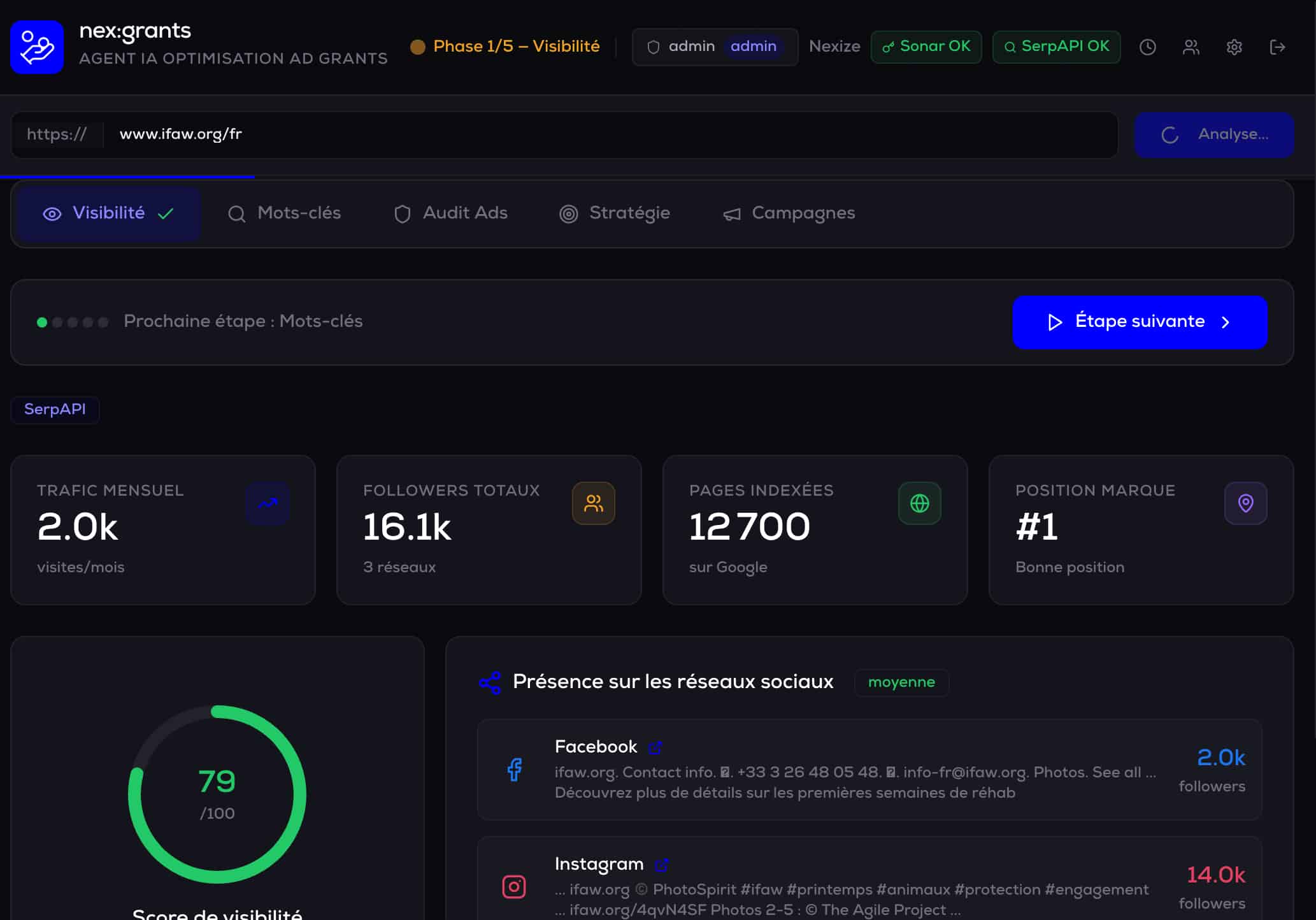Click the logout icon
Image resolution: width=1316 pixels, height=920 pixels.
[1278, 47]
